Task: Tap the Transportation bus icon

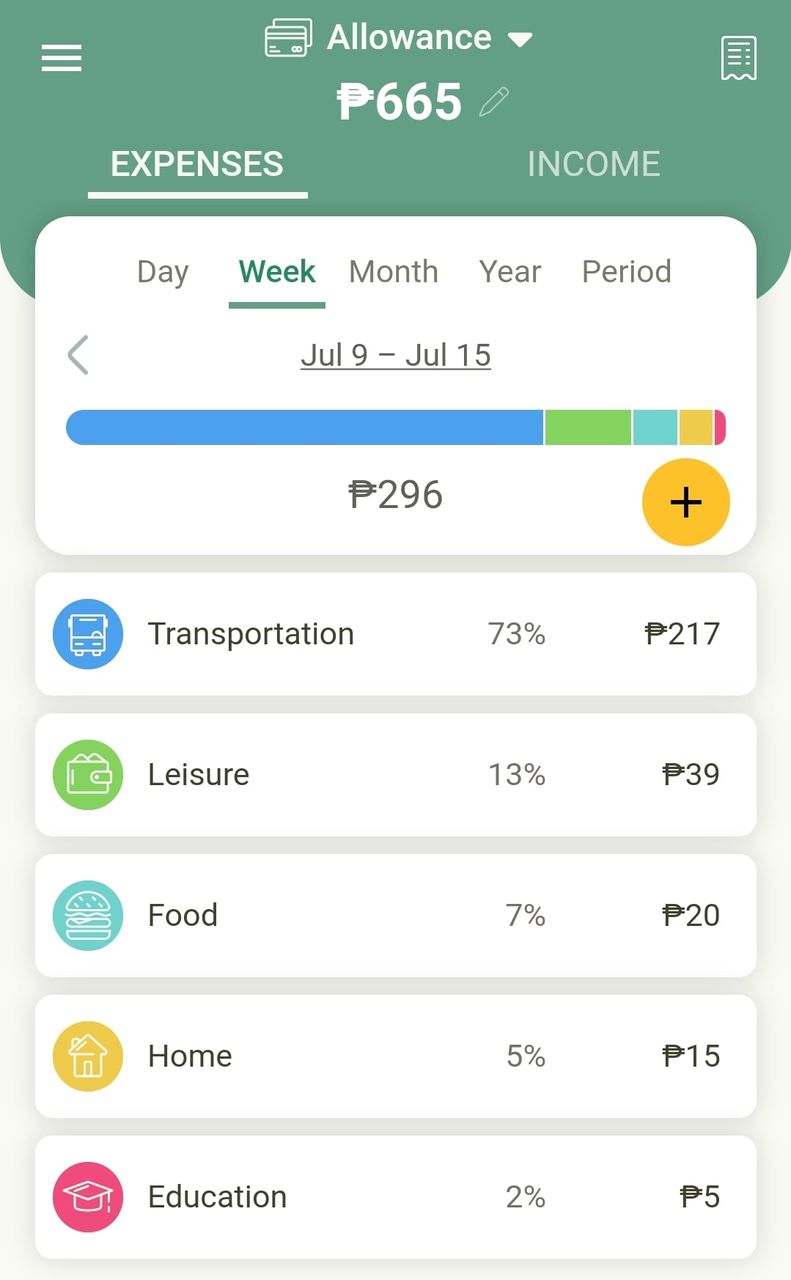Action: [88, 634]
